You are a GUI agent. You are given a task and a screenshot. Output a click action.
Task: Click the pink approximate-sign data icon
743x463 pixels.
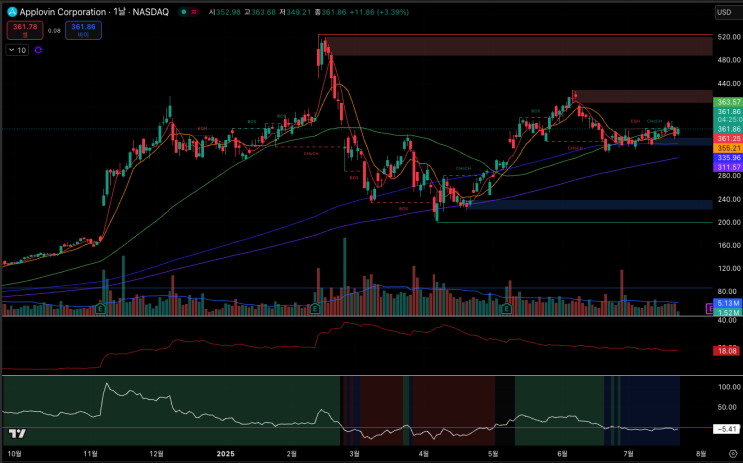point(194,12)
